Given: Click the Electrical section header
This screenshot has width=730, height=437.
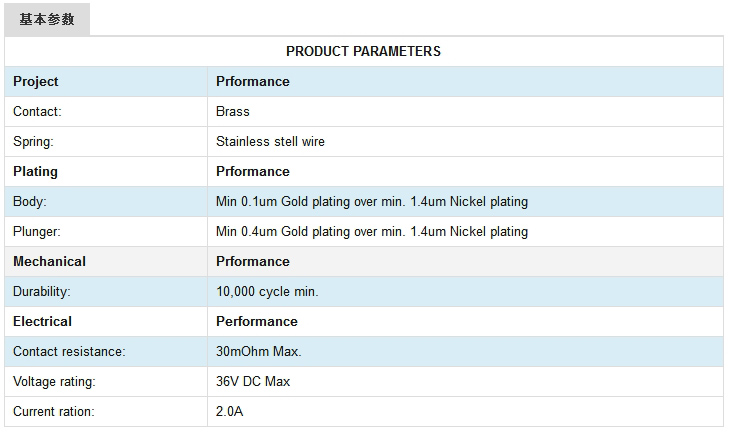Looking at the screenshot, I should (42, 321).
